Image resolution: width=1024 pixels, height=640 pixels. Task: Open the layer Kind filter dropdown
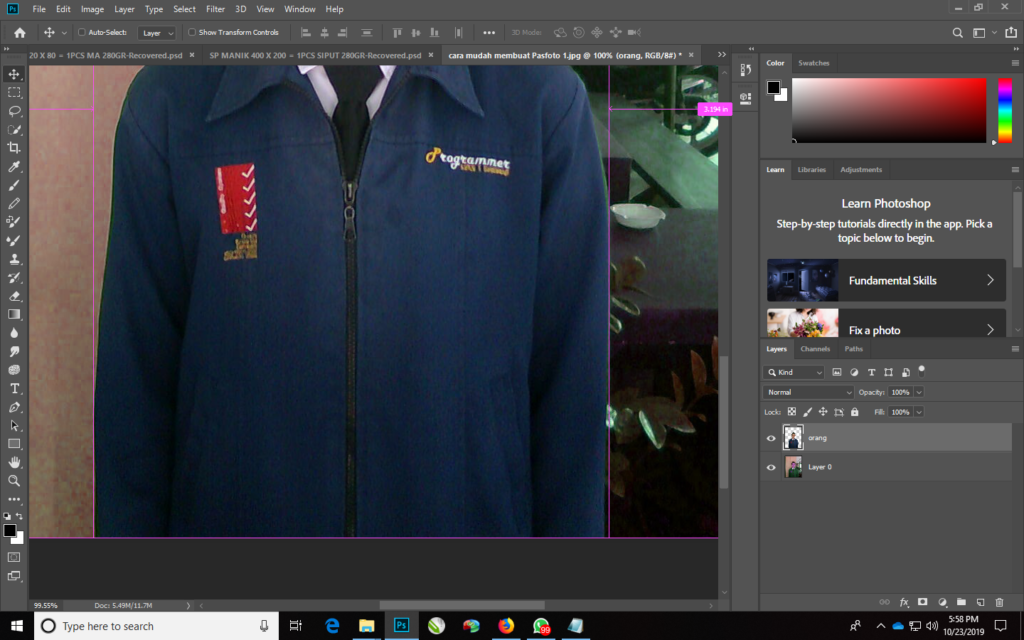(x=794, y=372)
